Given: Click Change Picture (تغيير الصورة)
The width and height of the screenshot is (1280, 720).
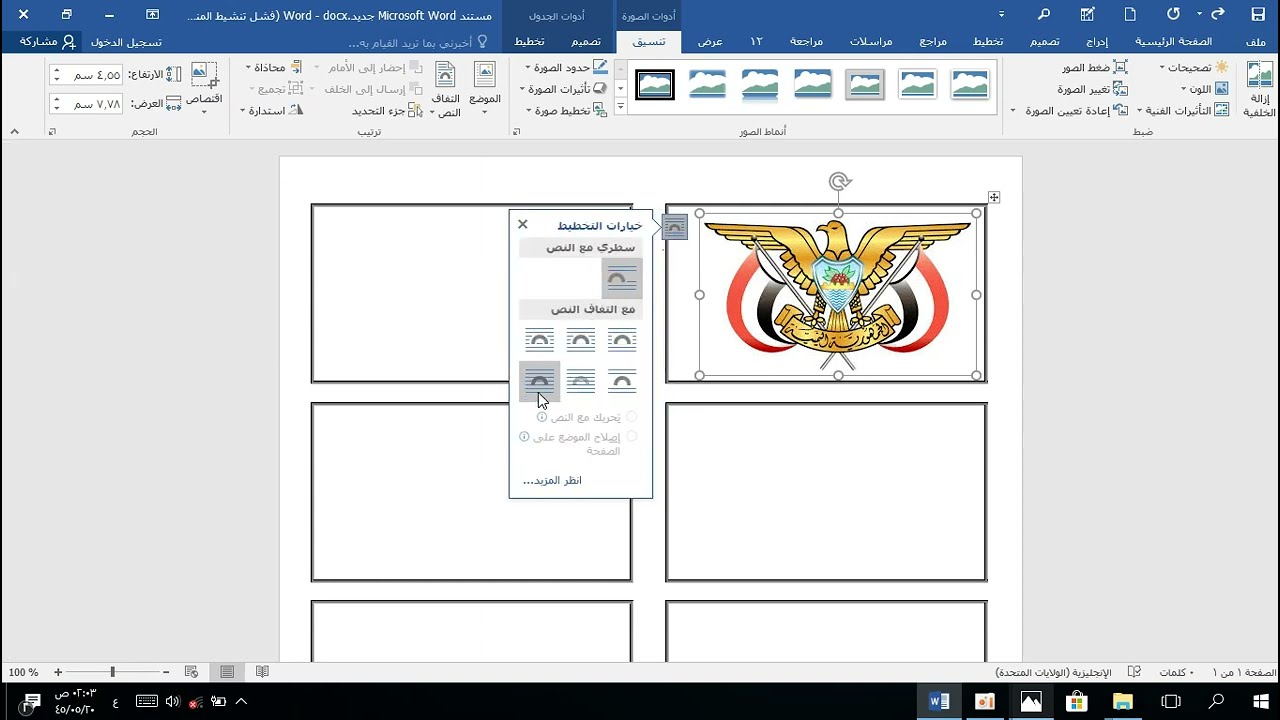Looking at the screenshot, I should click(x=1092, y=89).
